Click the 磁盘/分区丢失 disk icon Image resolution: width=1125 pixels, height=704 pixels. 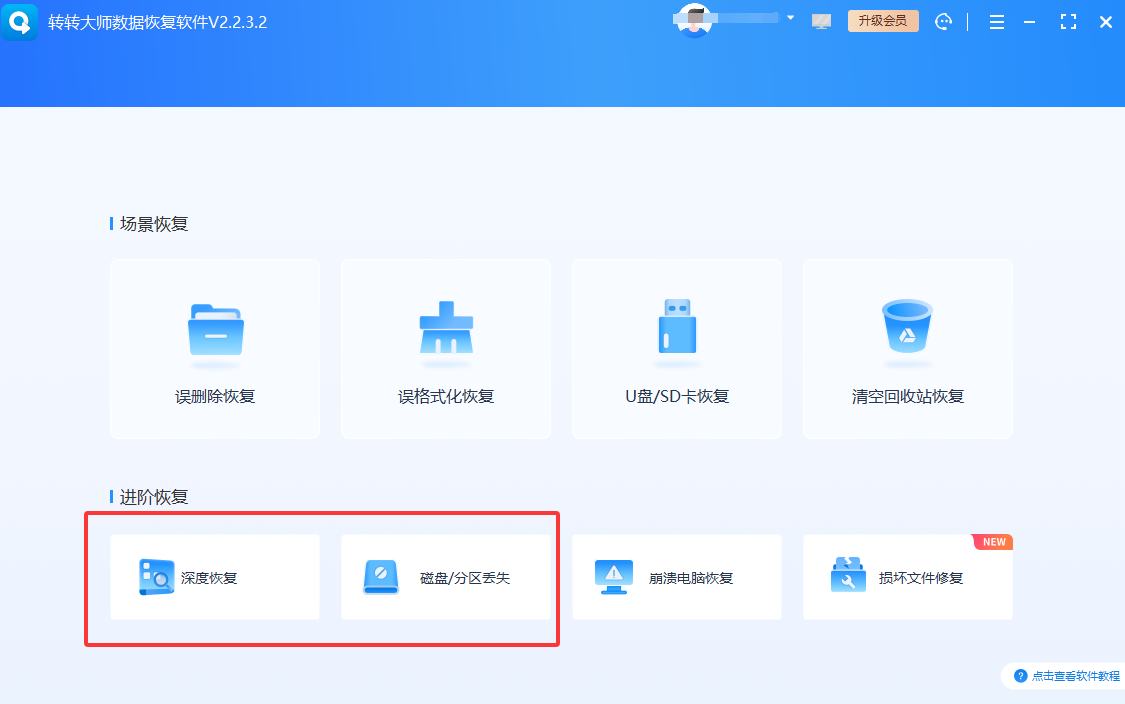[x=381, y=577]
